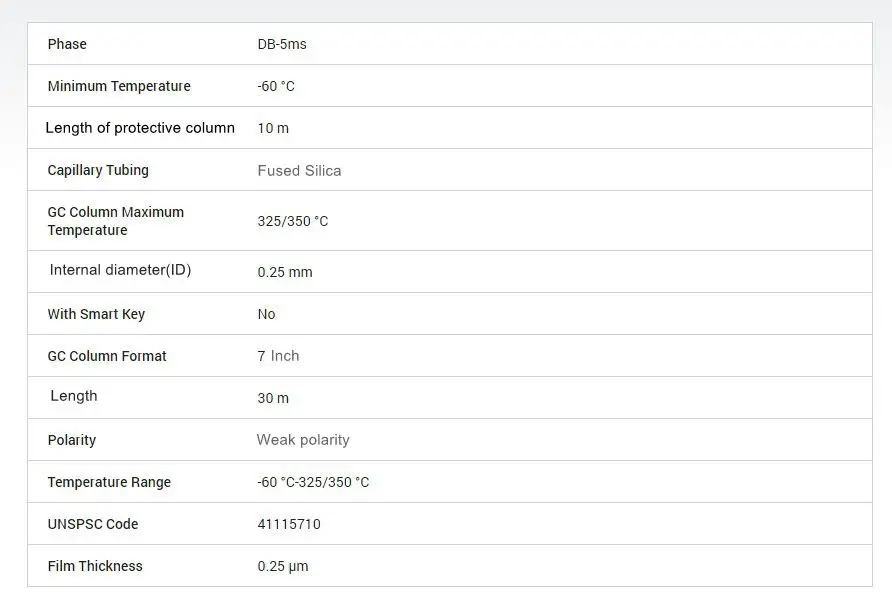The width and height of the screenshot is (892, 606).
Task: Click the GC Column Maximum Temperature label
Action: click(x=116, y=221)
